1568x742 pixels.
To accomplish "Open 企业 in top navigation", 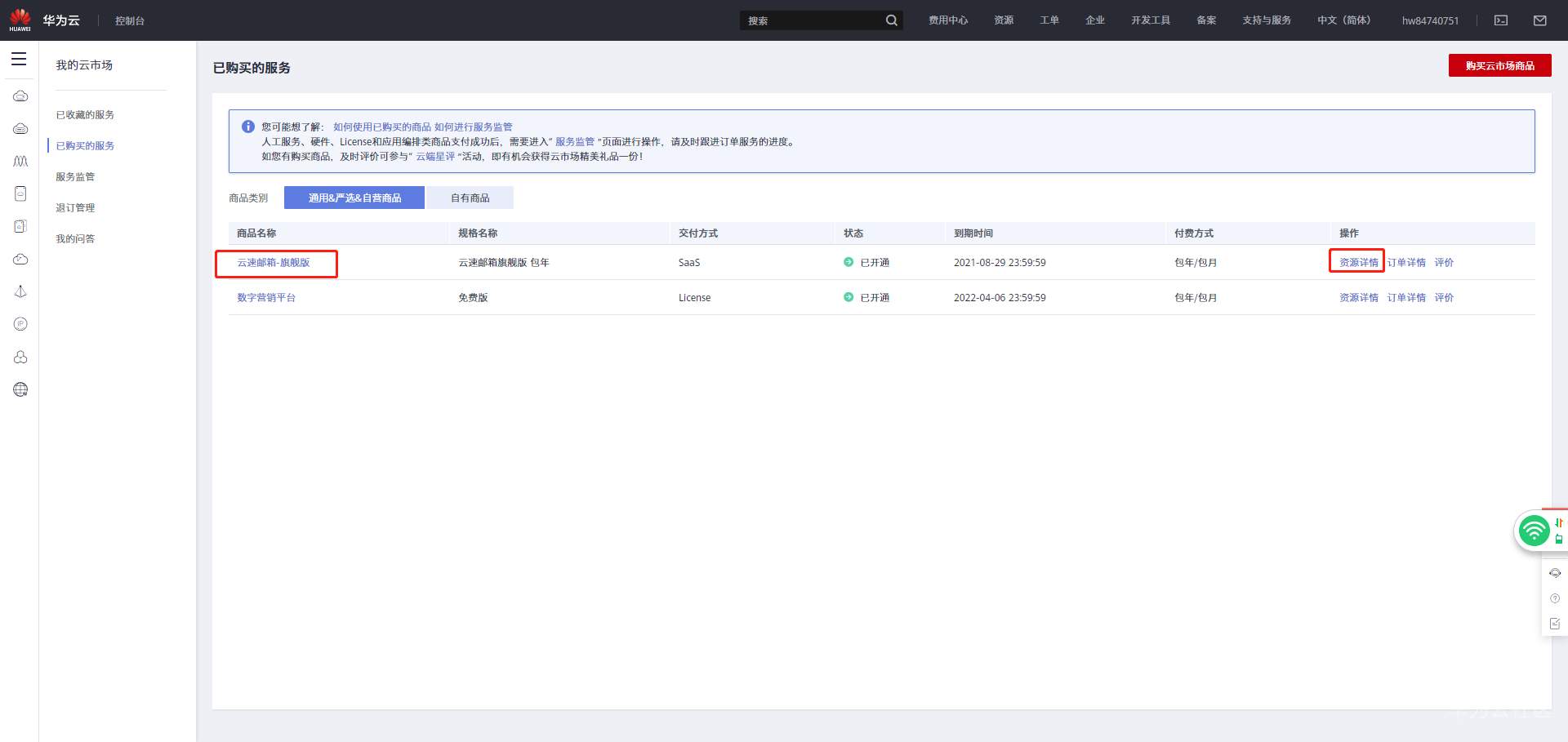I will 1095,20.
